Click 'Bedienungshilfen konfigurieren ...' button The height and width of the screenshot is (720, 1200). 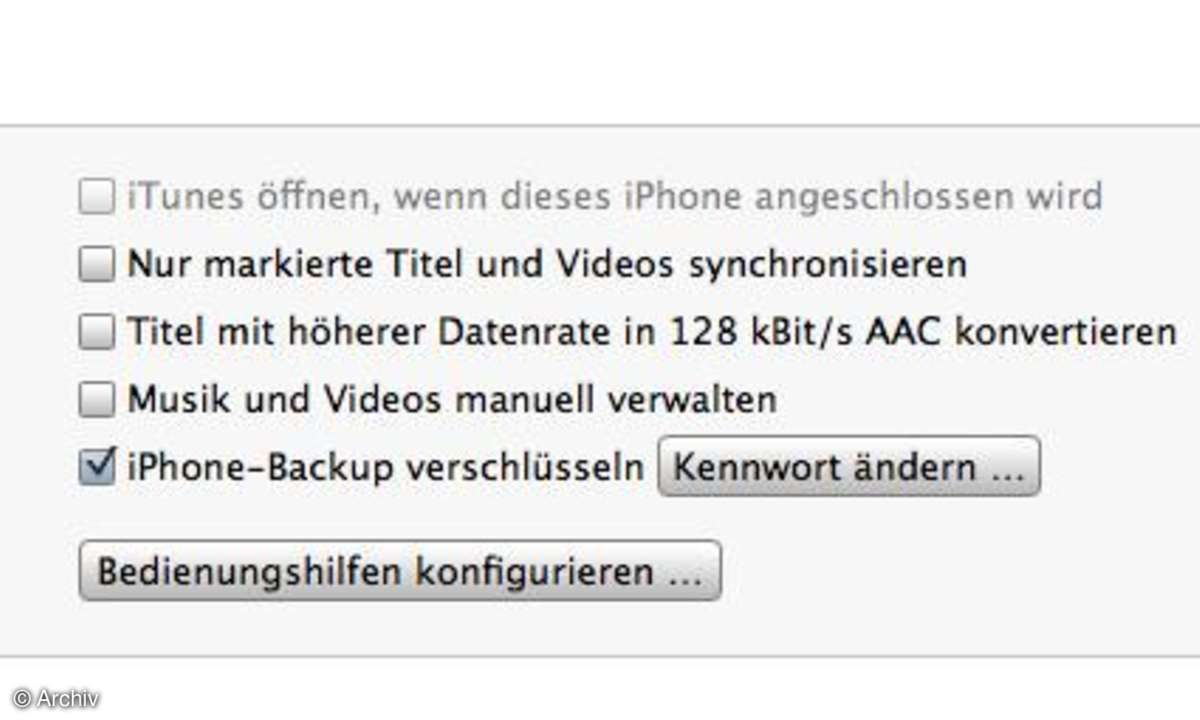400,572
